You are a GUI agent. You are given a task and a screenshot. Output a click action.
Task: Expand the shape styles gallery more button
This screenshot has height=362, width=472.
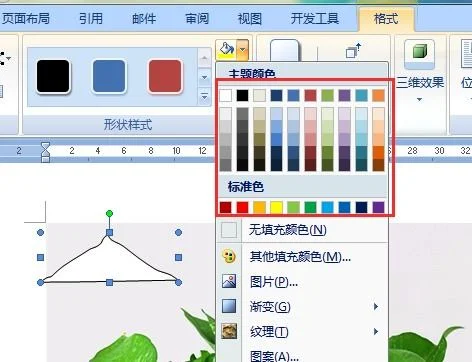[x=204, y=97]
